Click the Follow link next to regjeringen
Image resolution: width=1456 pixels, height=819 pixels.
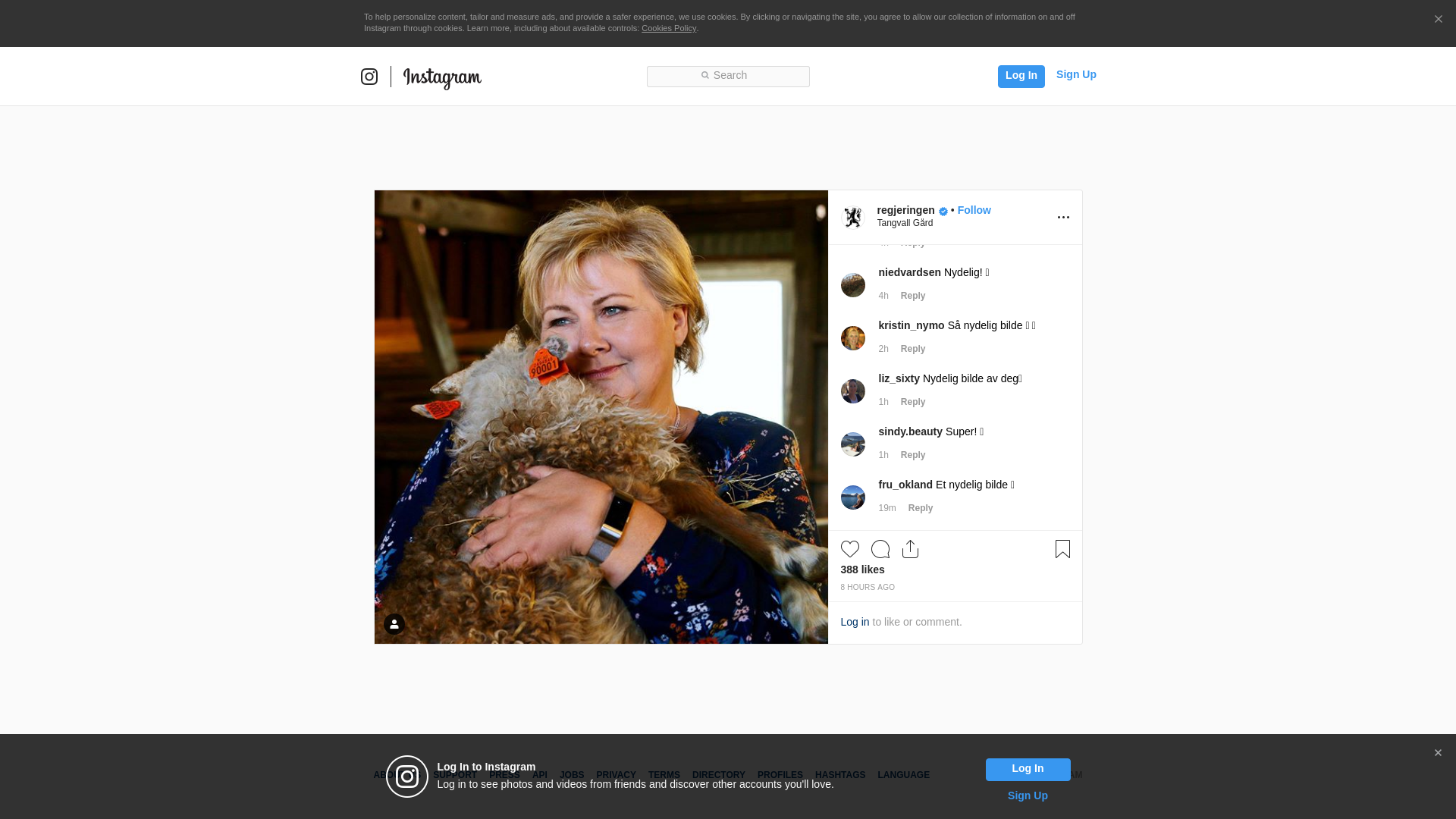pyautogui.click(x=974, y=210)
